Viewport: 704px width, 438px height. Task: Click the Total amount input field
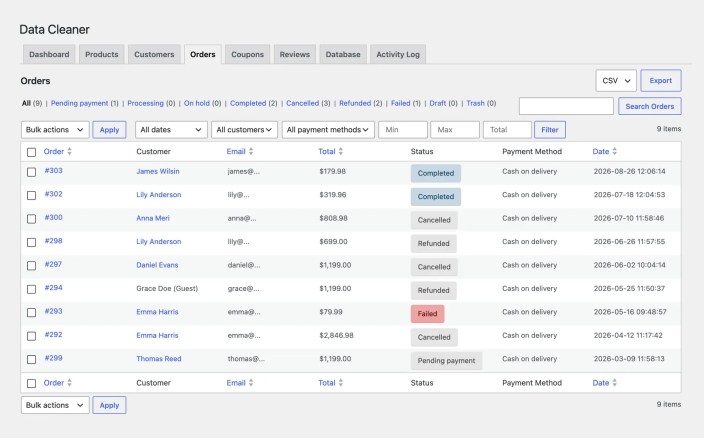click(x=507, y=130)
